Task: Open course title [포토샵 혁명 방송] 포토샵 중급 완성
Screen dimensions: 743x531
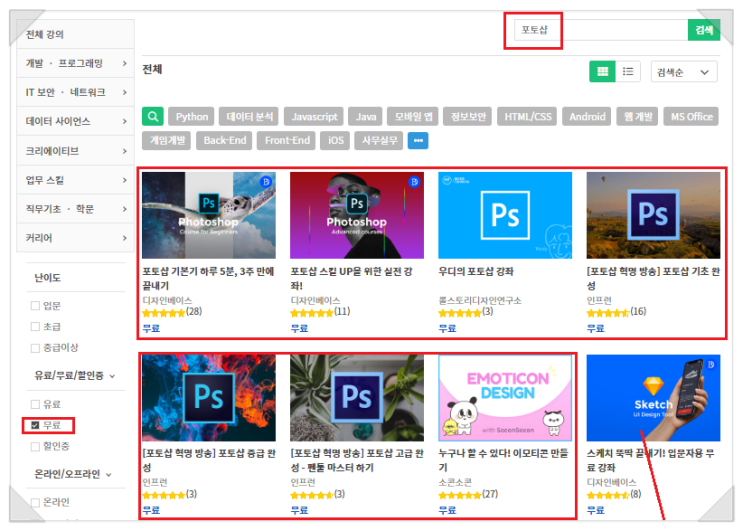Action: pyautogui.click(x=209, y=460)
